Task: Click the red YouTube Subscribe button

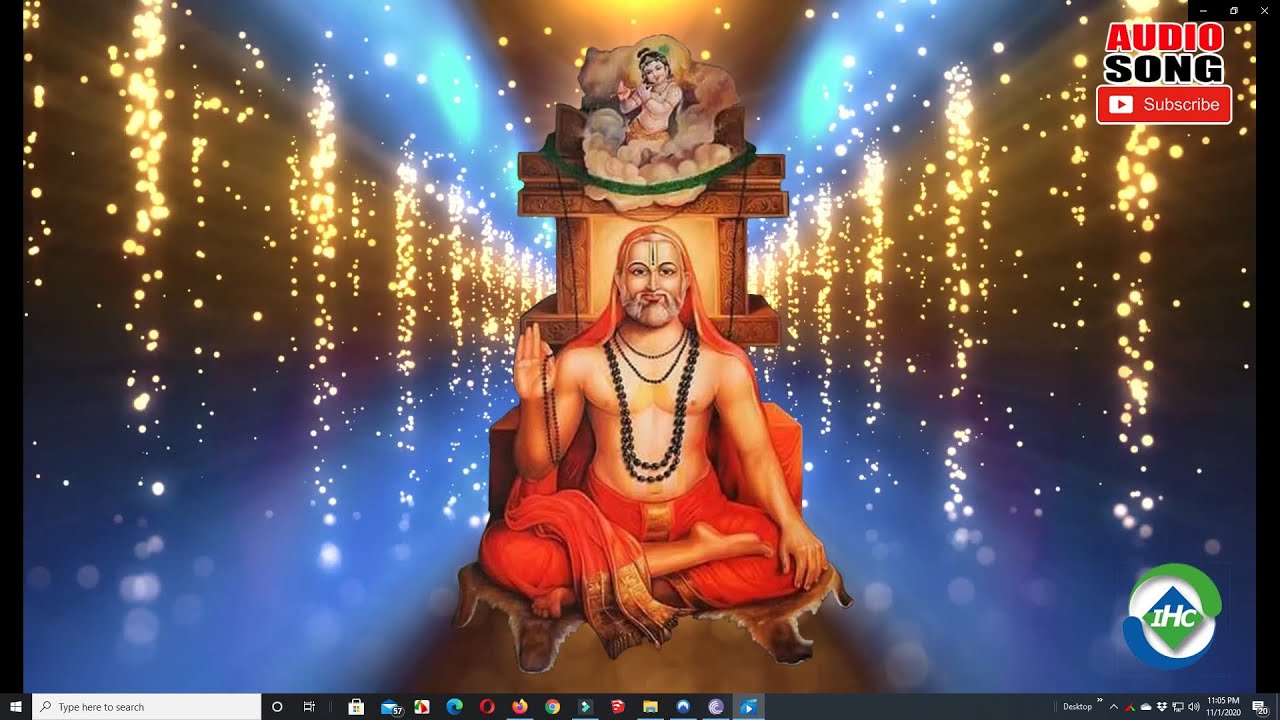Action: tap(1164, 105)
